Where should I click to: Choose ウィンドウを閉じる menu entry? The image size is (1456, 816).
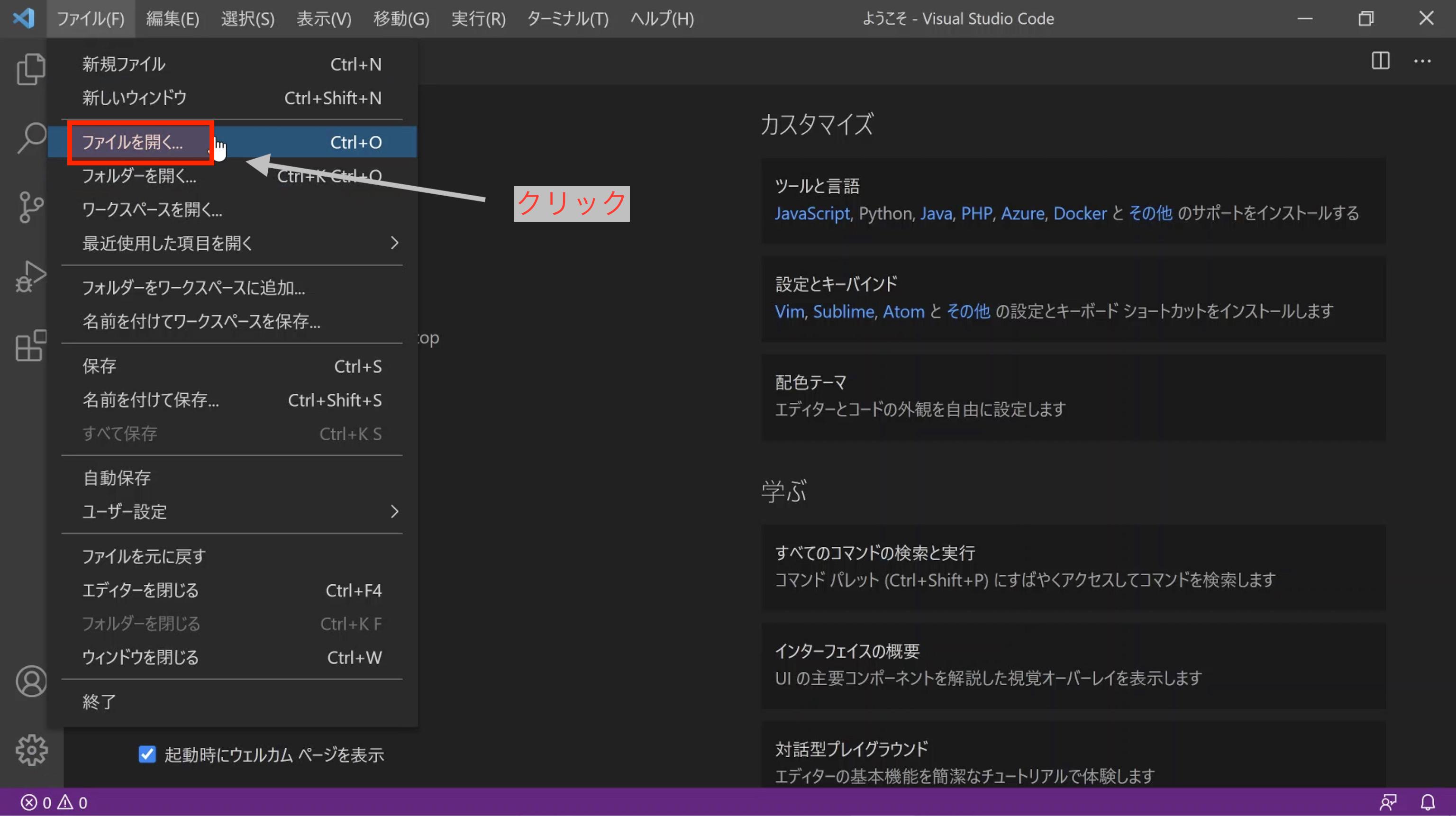pos(232,657)
